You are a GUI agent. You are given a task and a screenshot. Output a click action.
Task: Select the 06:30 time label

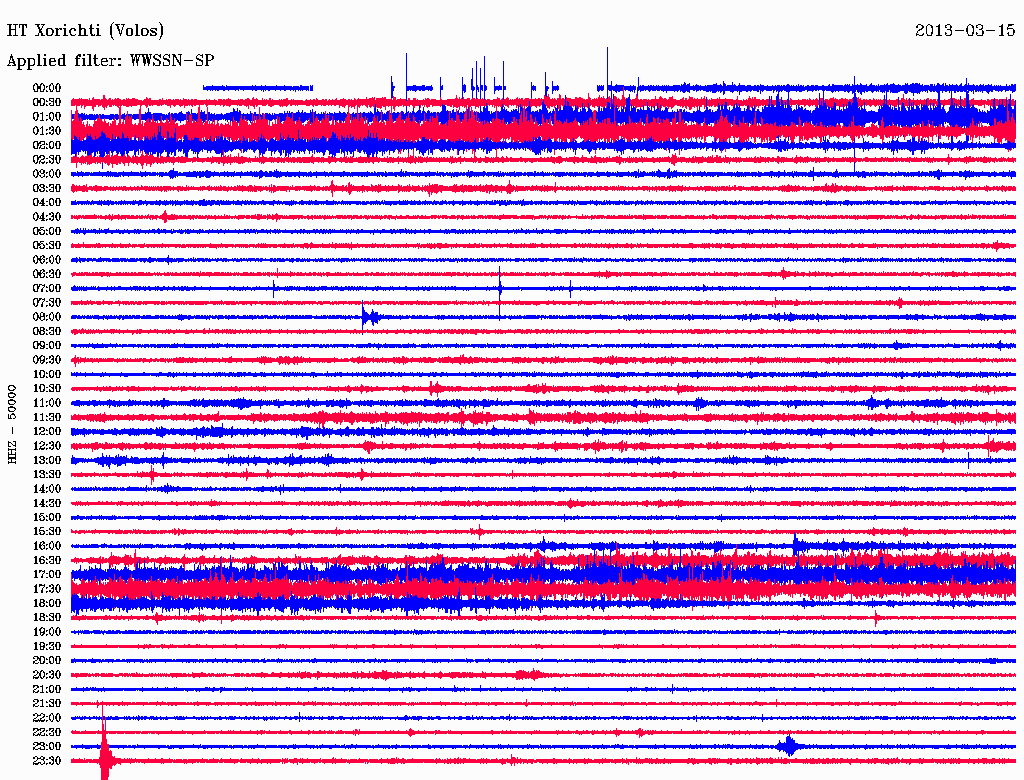point(47,274)
